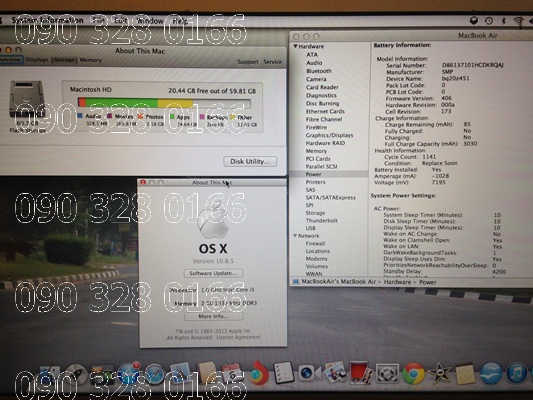Viewport: 533px width, 400px height.
Task: Select Memory in the Hardware sidebar list
Action: [316, 151]
